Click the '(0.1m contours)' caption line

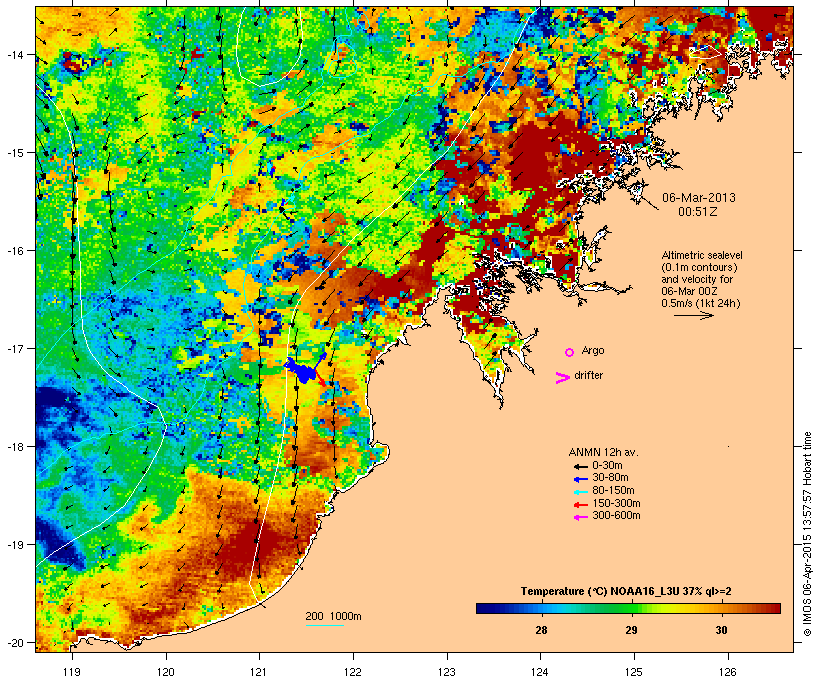[x=699, y=267]
